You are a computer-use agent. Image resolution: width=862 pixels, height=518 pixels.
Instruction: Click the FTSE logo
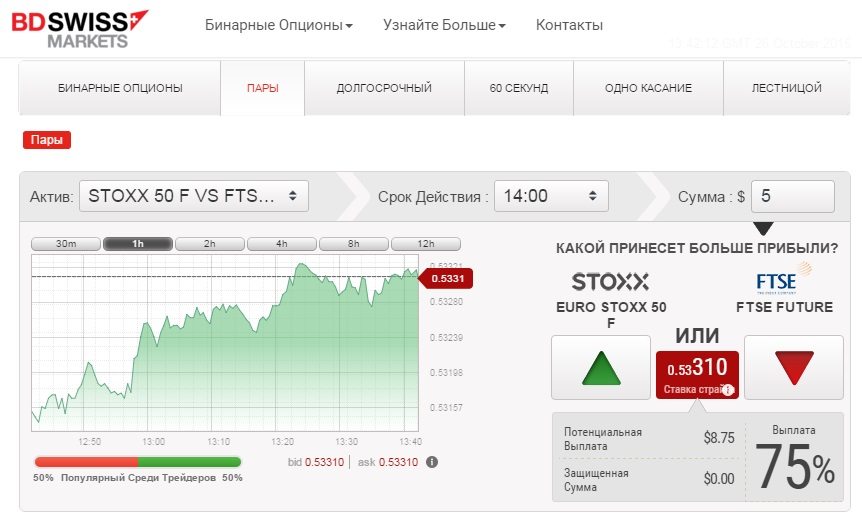tap(784, 279)
